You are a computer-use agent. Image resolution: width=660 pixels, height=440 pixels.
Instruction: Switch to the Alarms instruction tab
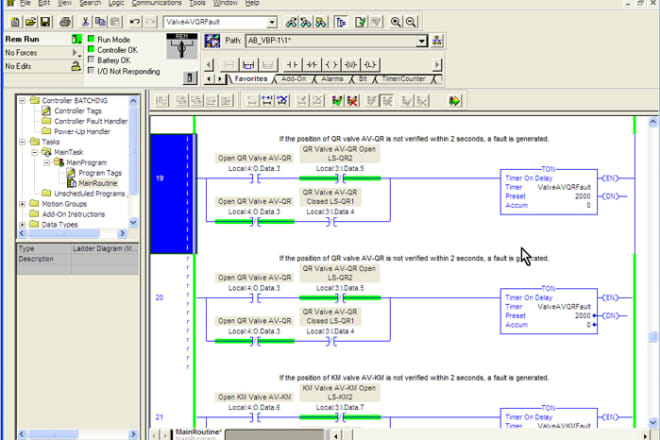332,79
